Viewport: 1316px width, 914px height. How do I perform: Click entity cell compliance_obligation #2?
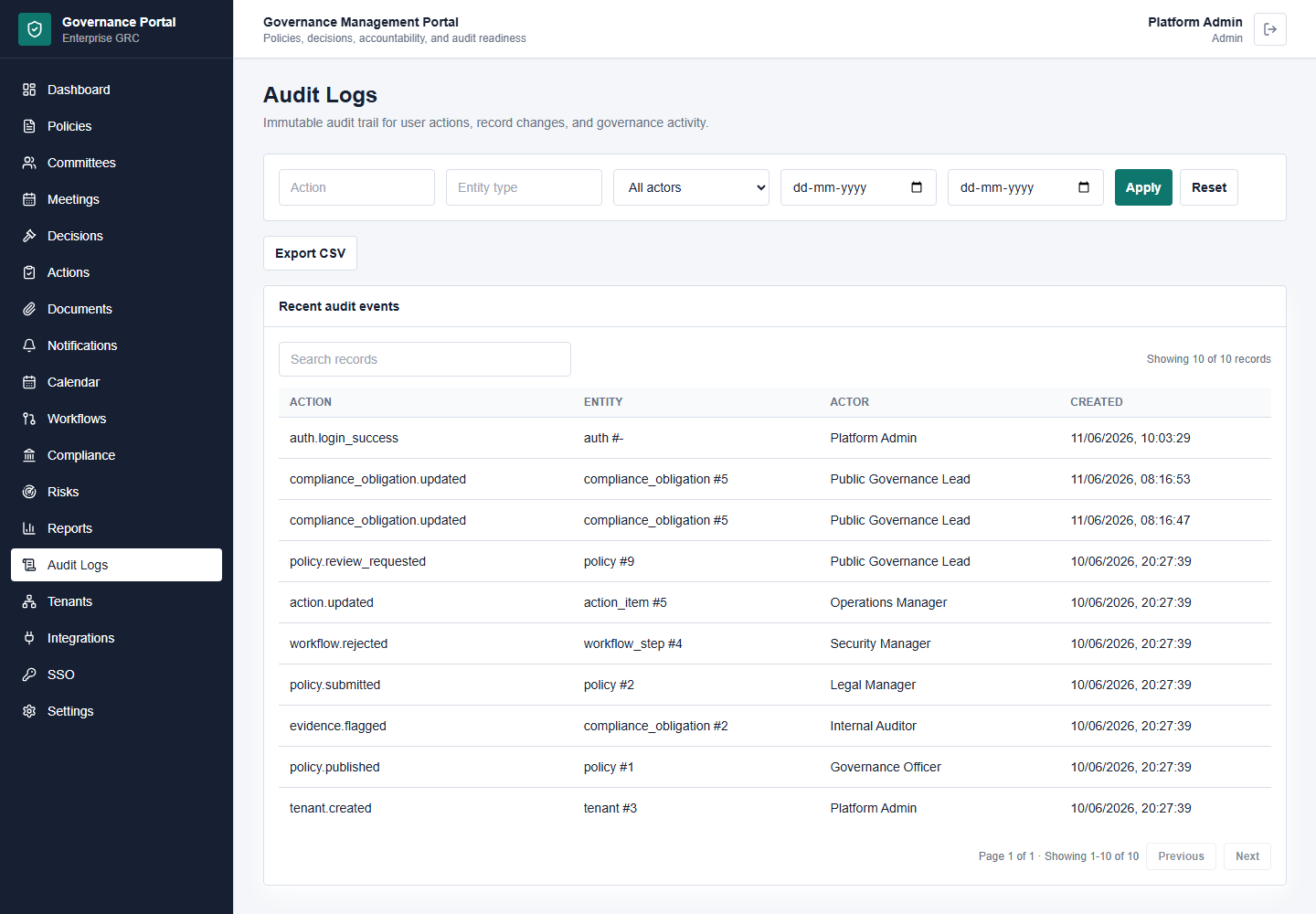pyautogui.click(x=656, y=726)
